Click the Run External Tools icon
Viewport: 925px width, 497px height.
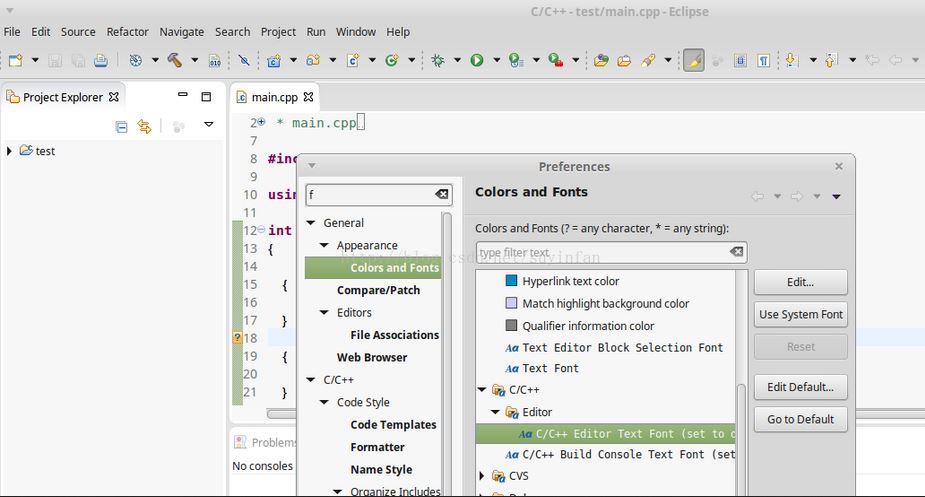(x=556, y=60)
